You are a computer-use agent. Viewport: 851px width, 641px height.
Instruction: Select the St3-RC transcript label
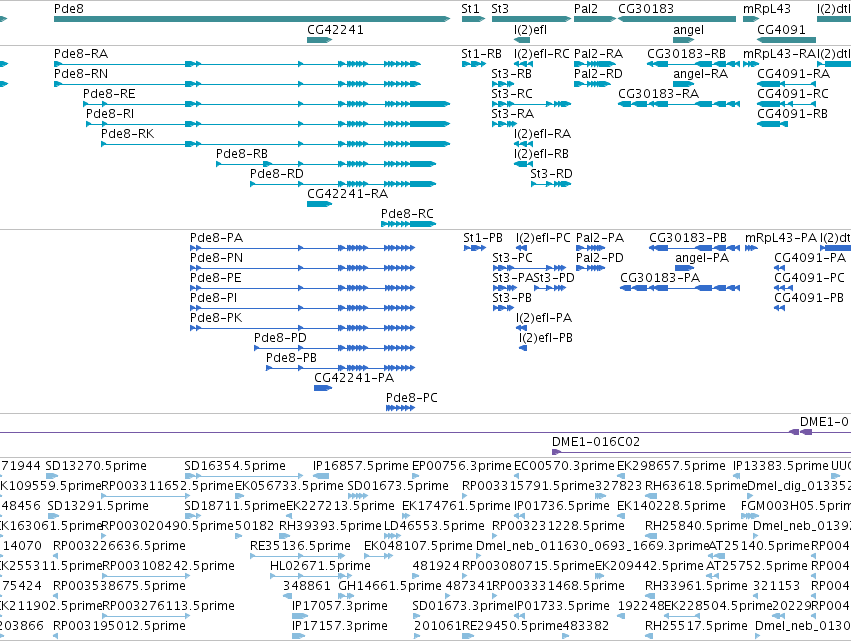coord(512,94)
